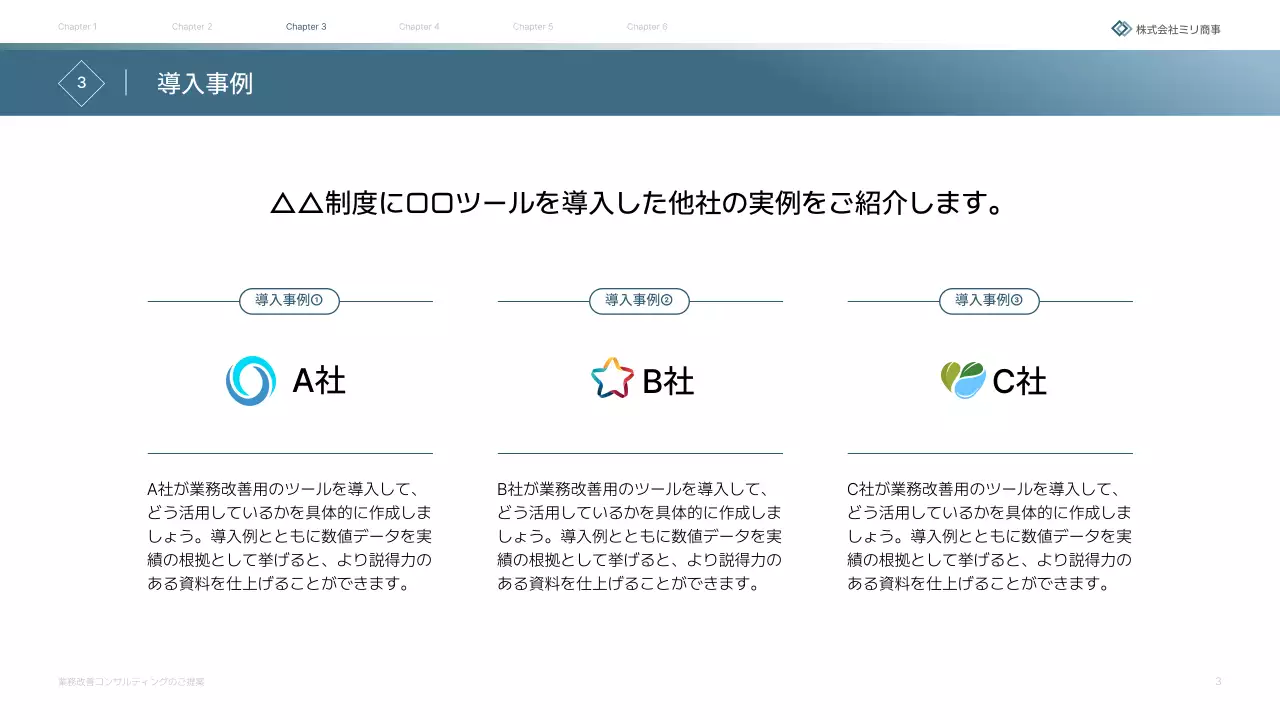This screenshot has width=1280, height=720.
Task: Click the C社 green leaf logo
Action: point(962,380)
